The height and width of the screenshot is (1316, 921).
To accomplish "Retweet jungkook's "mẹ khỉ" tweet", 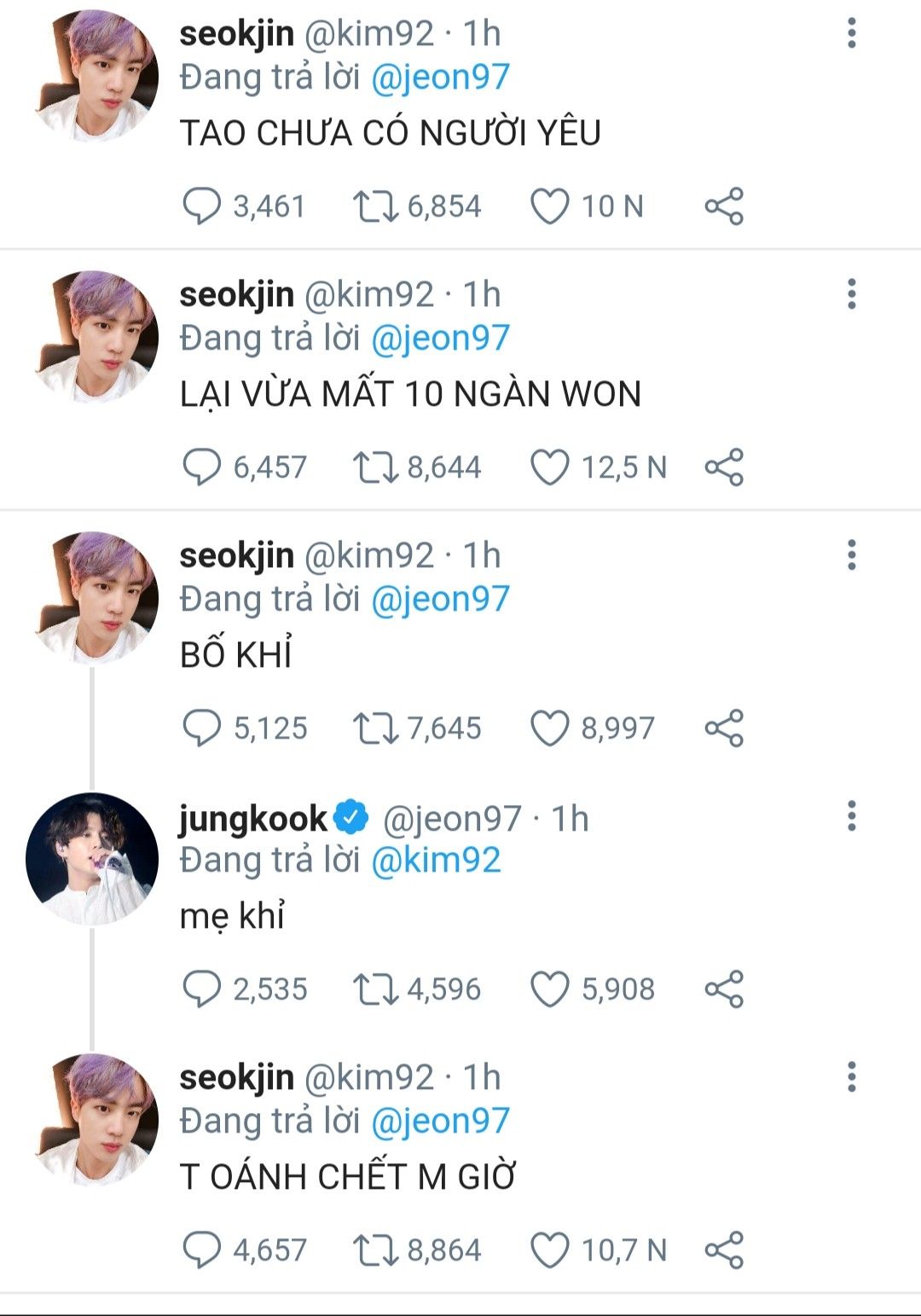I will pos(374,989).
